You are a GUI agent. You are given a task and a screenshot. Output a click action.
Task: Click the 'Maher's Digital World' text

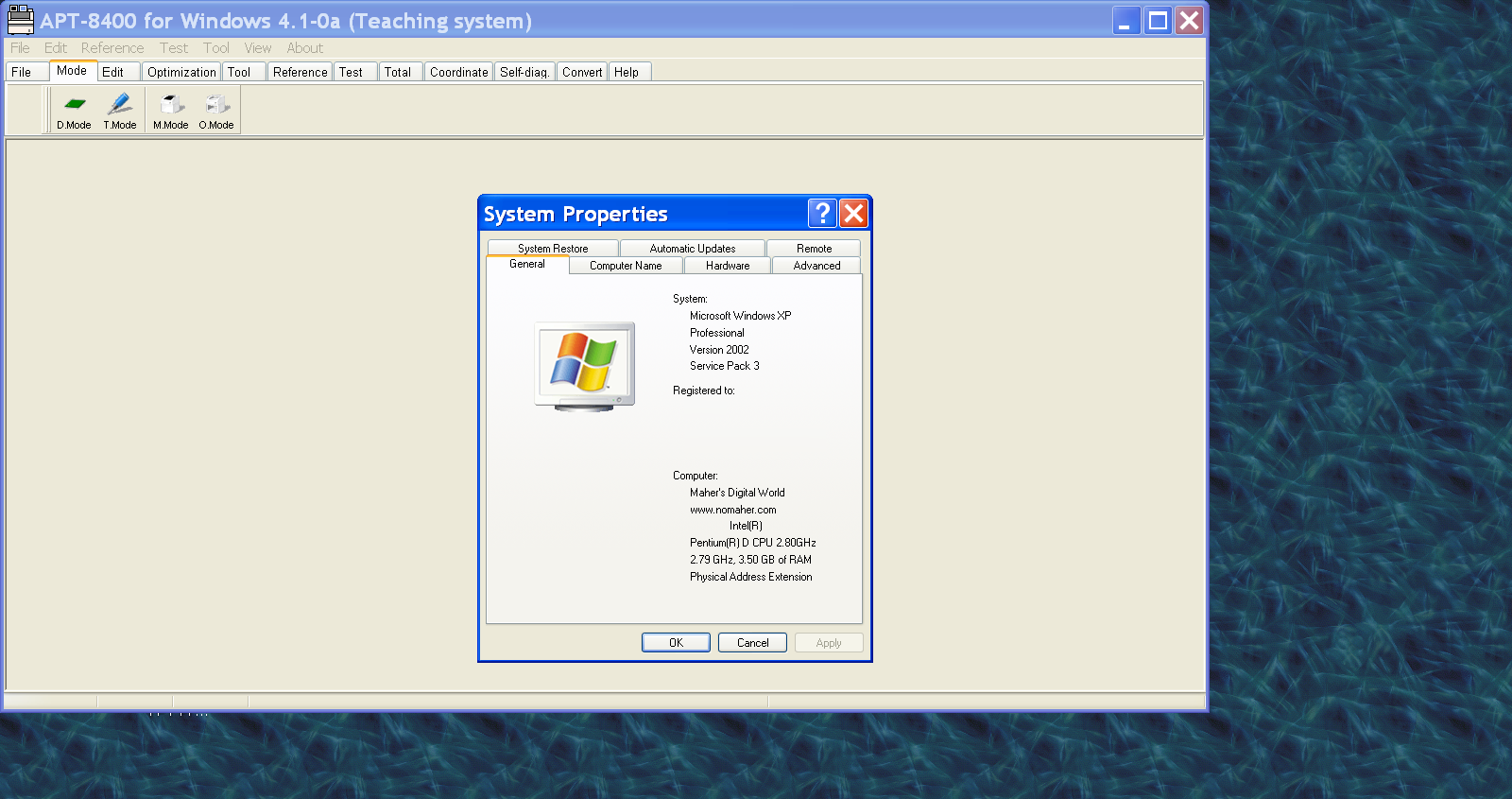click(737, 493)
